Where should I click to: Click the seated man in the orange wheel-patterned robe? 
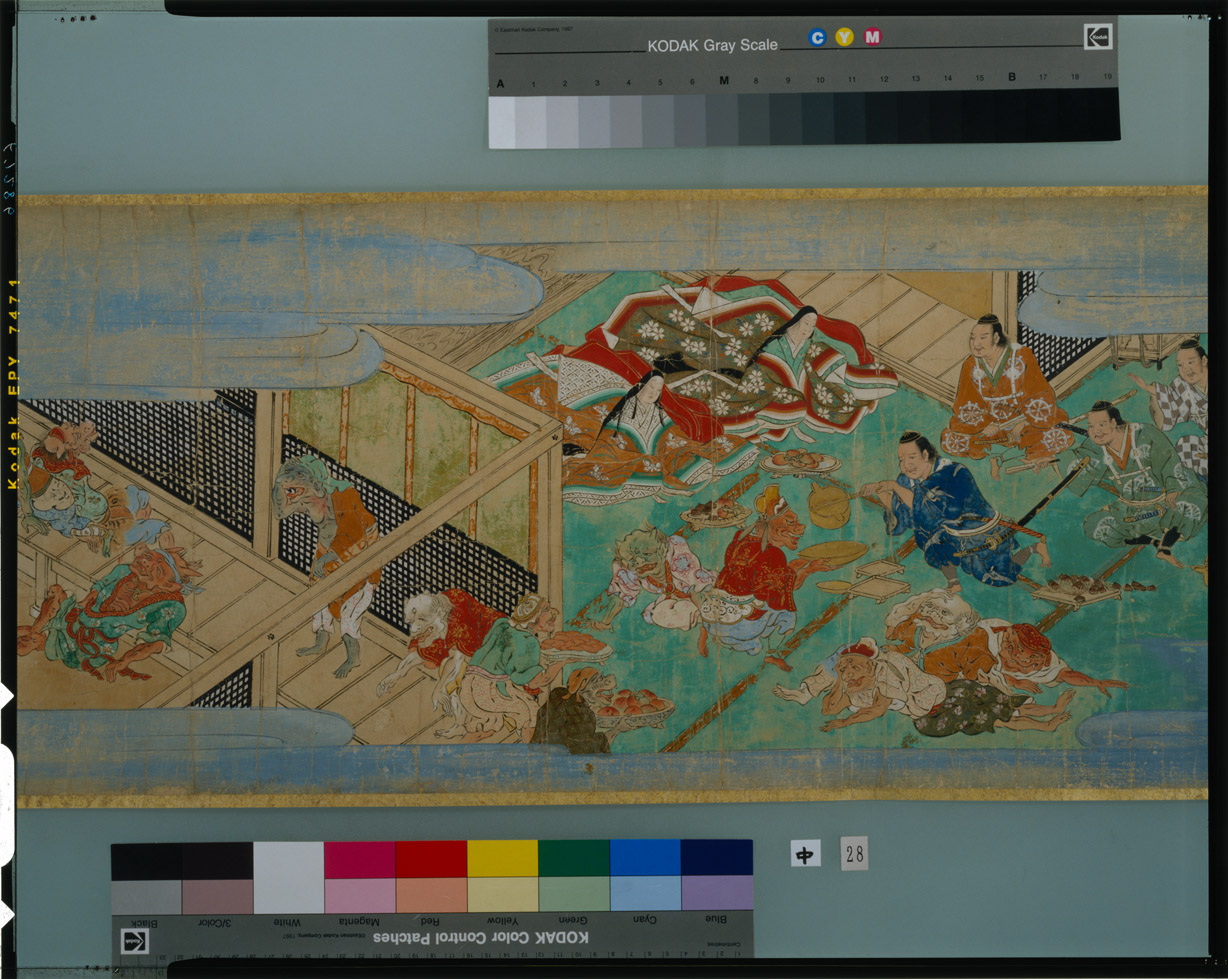(1007, 394)
